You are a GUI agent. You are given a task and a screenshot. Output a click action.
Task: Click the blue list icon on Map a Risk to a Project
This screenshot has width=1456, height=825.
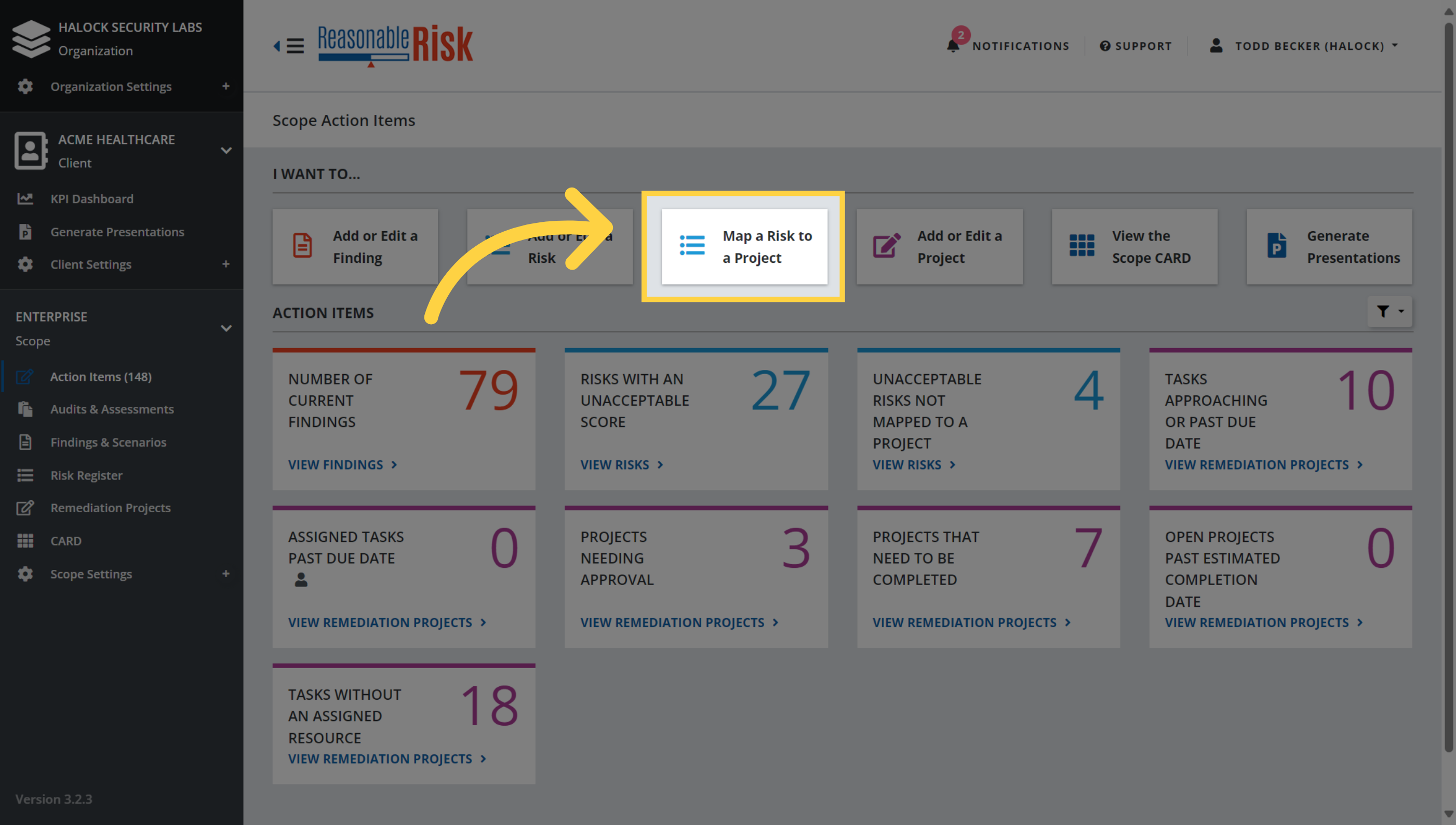click(x=692, y=246)
